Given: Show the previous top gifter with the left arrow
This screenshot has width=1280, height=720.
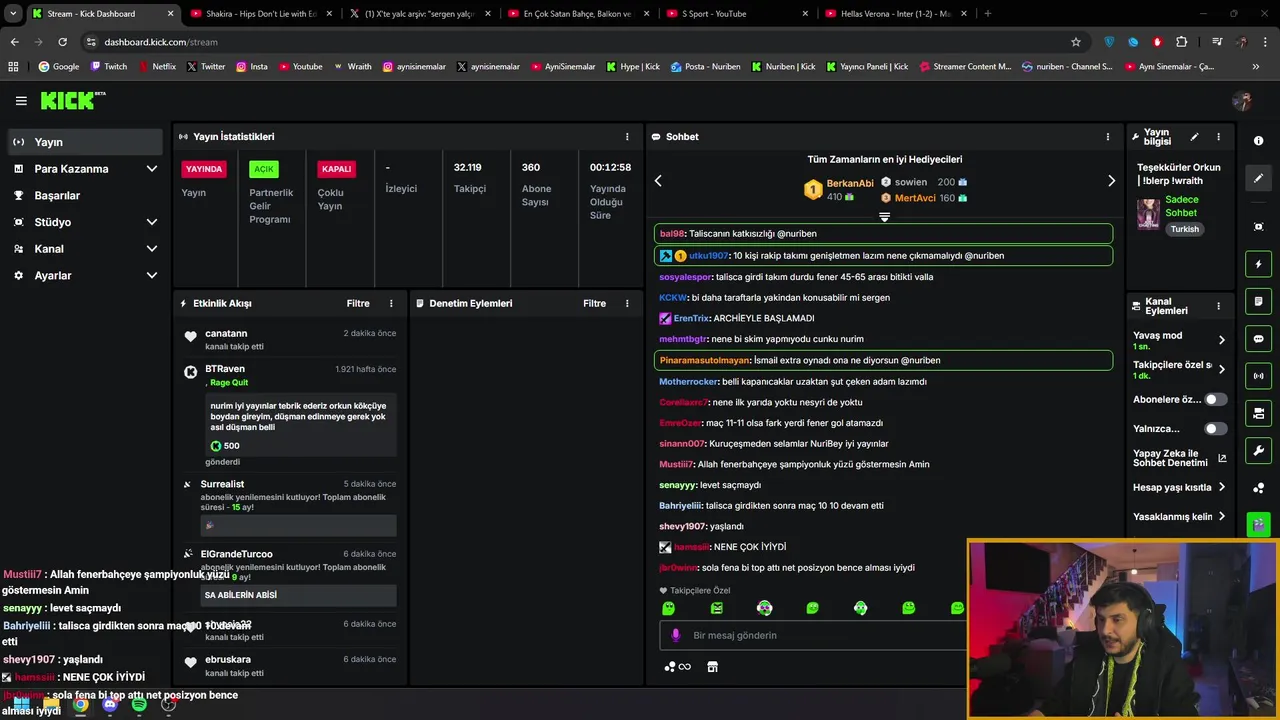Looking at the screenshot, I should click(x=658, y=181).
